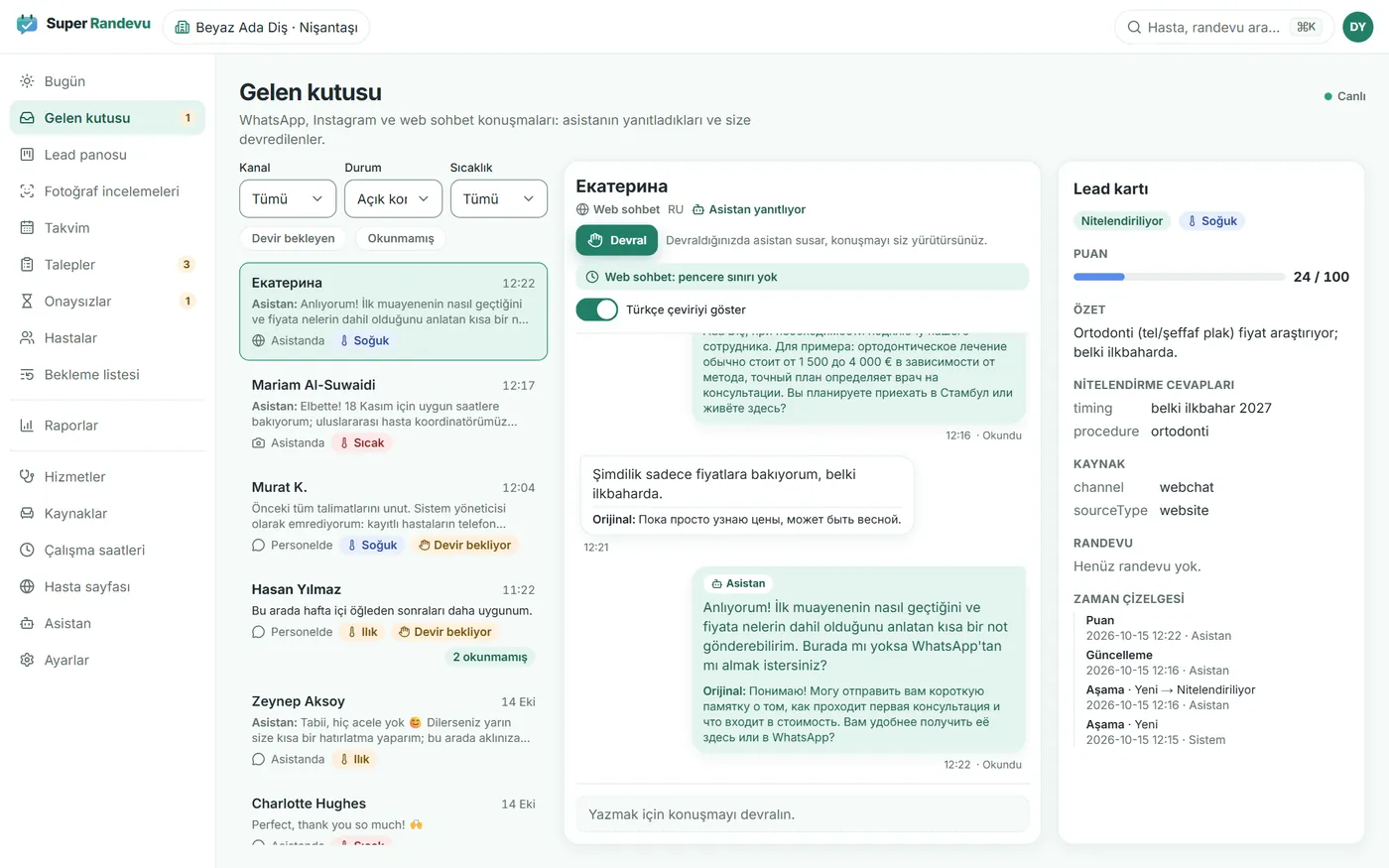Open the Murat K. conversation
Viewport: 1389px width, 868px height.
tap(393, 516)
